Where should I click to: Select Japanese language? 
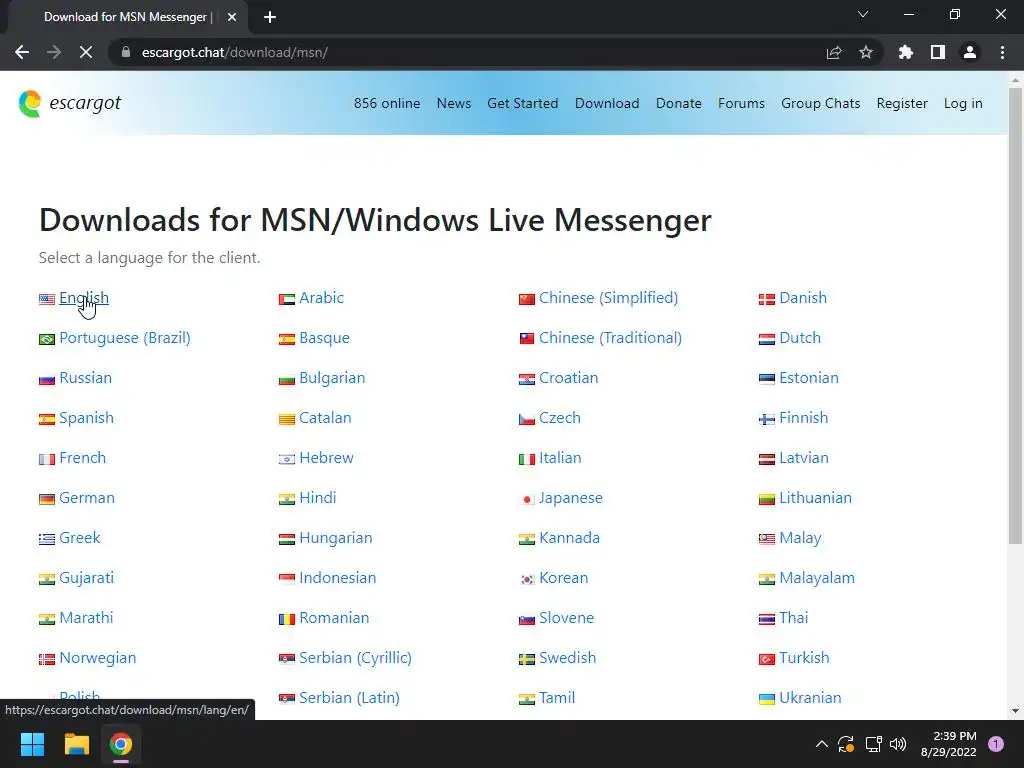pos(571,498)
